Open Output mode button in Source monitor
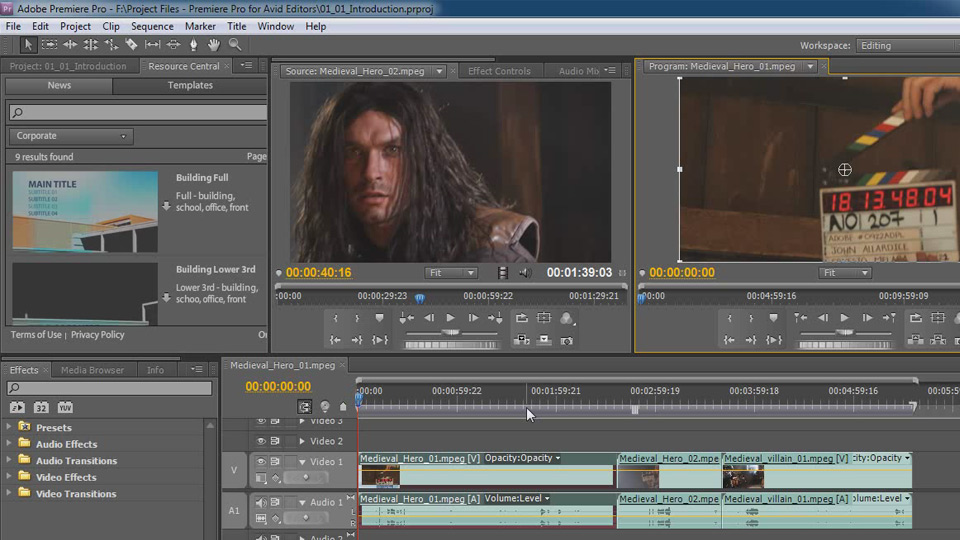The height and width of the screenshot is (540, 960). 566,318
